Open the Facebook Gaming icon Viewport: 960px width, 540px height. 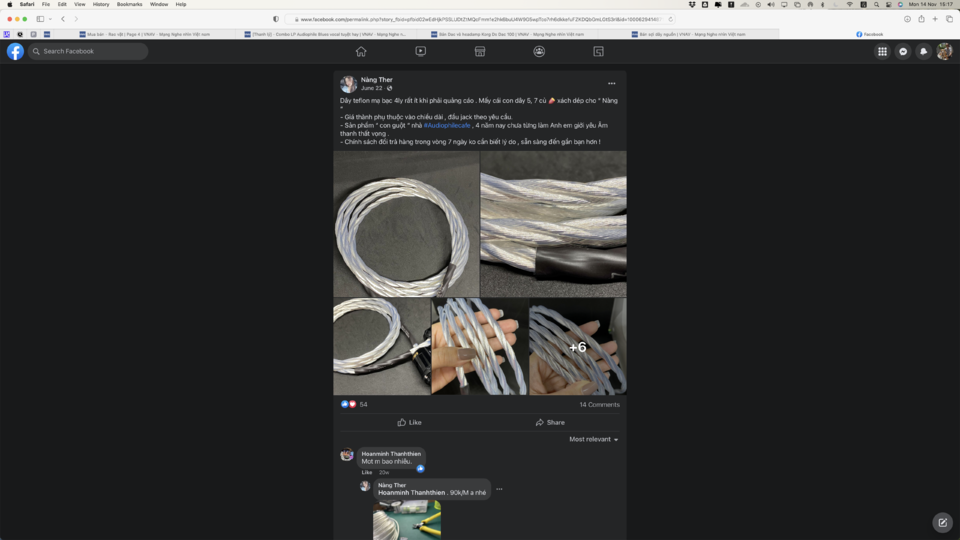(598, 51)
